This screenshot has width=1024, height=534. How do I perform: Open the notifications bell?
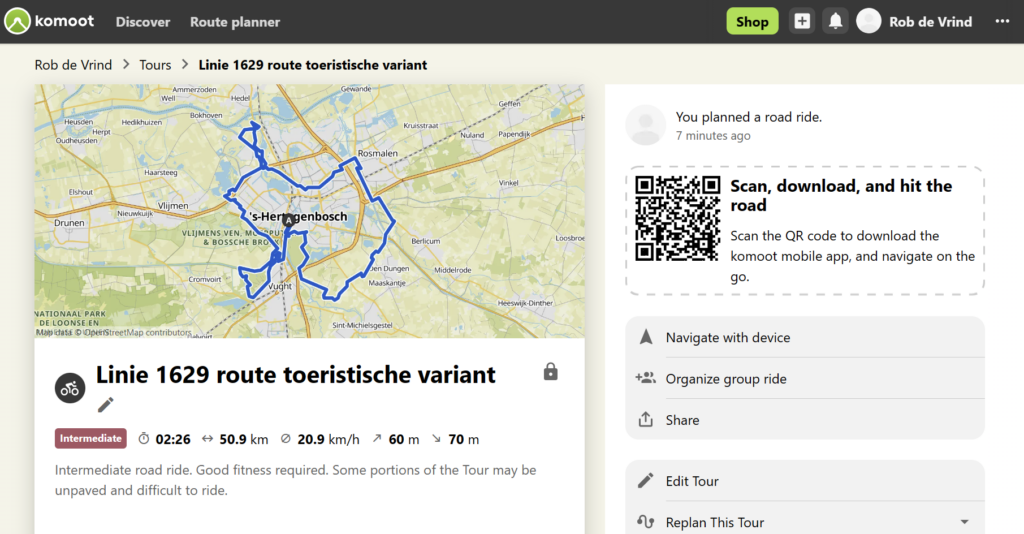coord(835,21)
